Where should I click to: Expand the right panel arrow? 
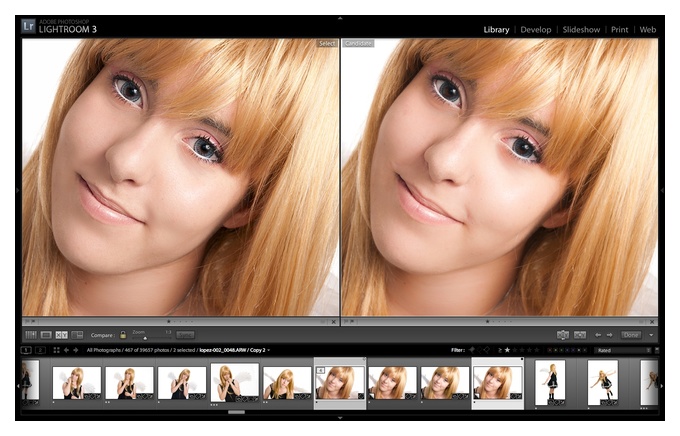[662, 190]
